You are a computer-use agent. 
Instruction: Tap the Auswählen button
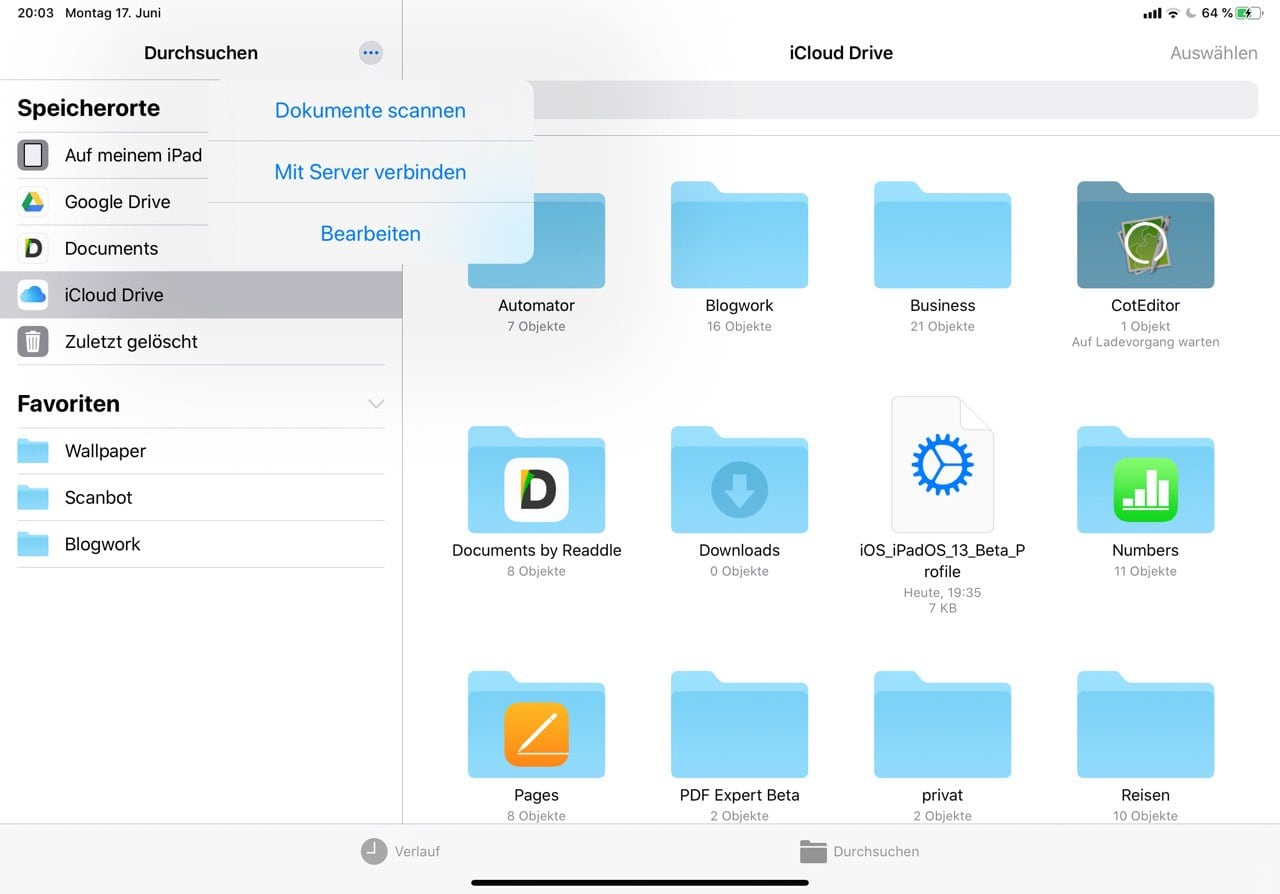(1214, 53)
